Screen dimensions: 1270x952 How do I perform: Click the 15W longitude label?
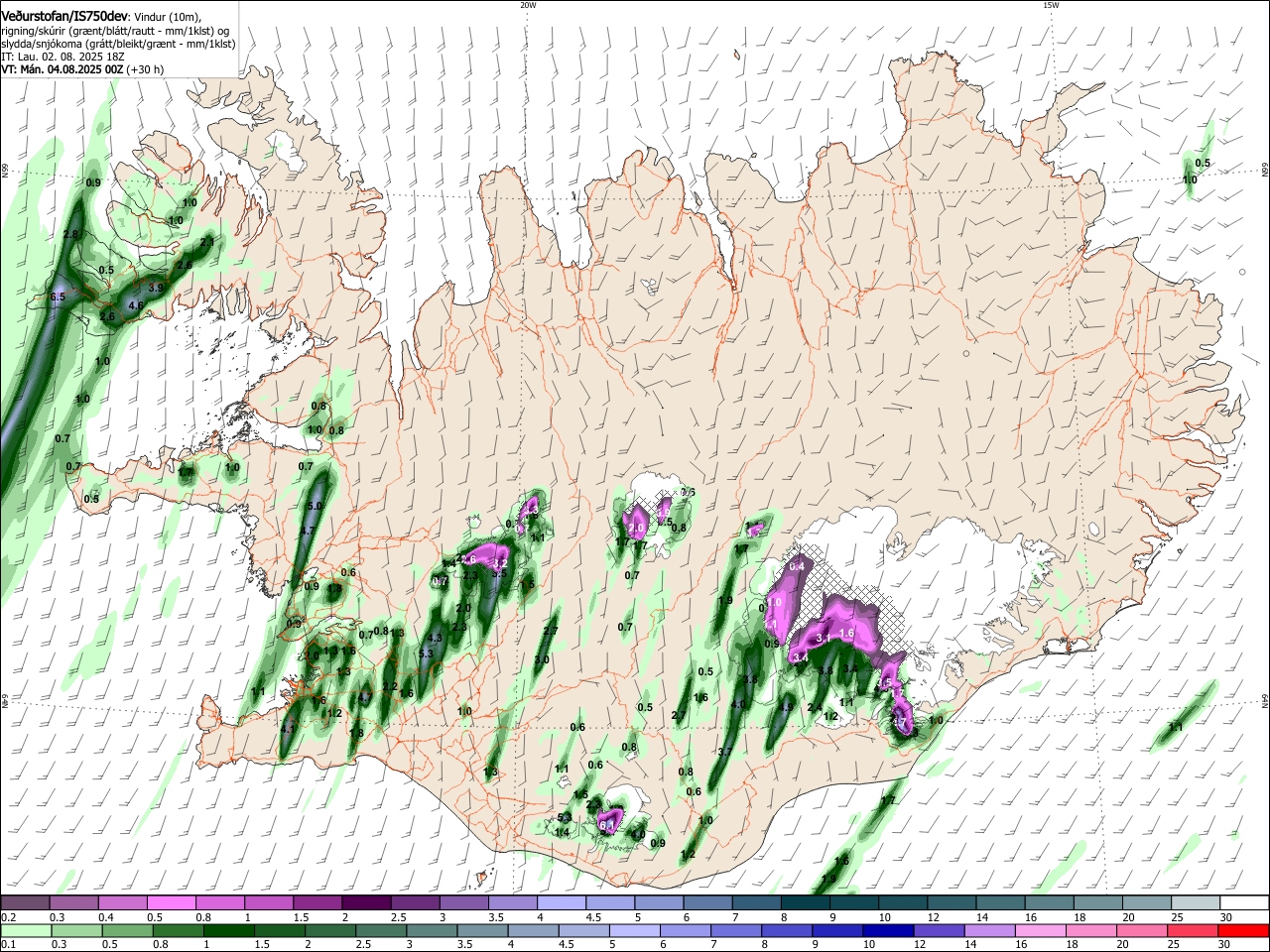pyautogui.click(x=1051, y=5)
